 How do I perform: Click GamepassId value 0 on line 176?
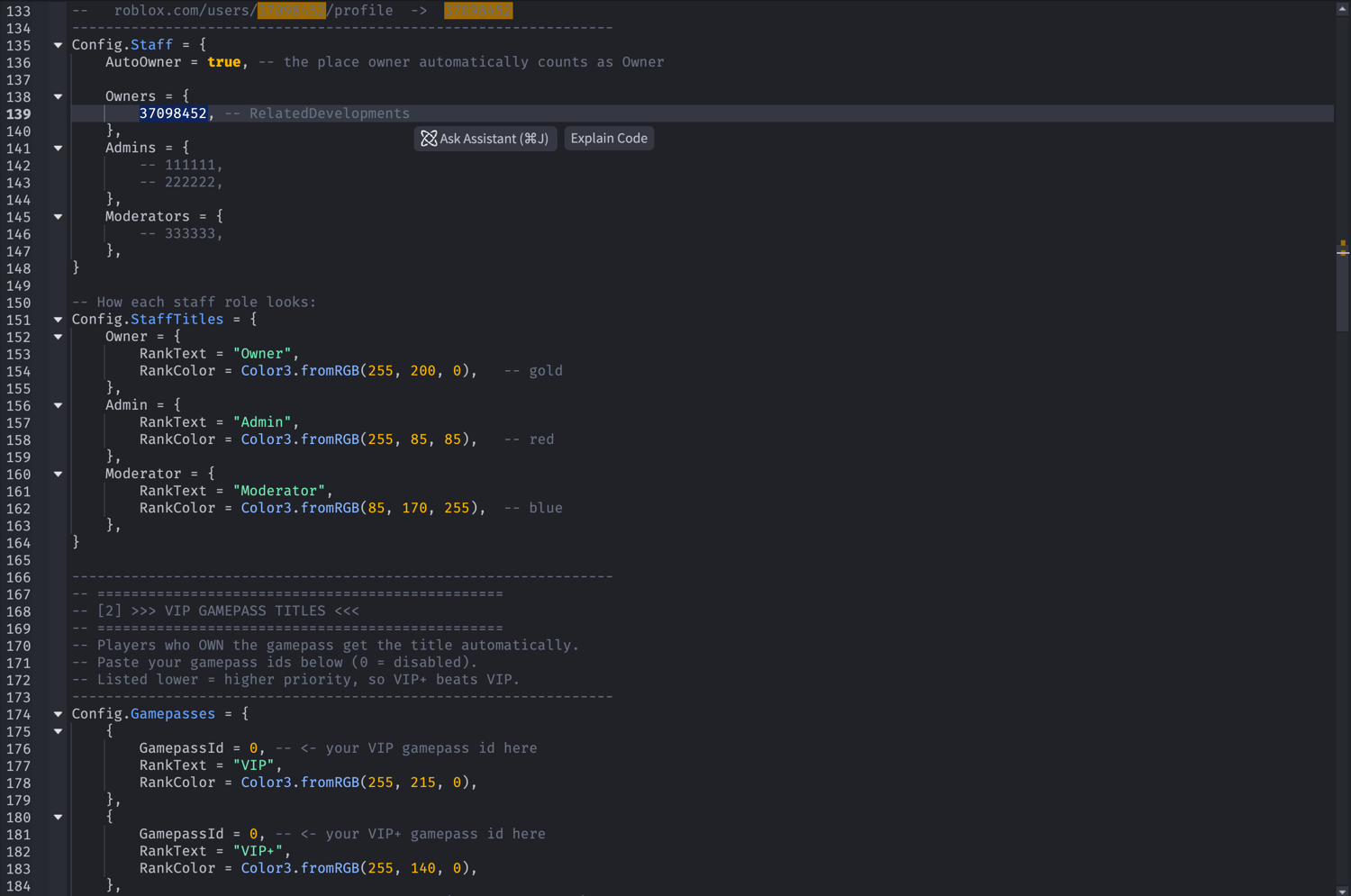point(254,748)
